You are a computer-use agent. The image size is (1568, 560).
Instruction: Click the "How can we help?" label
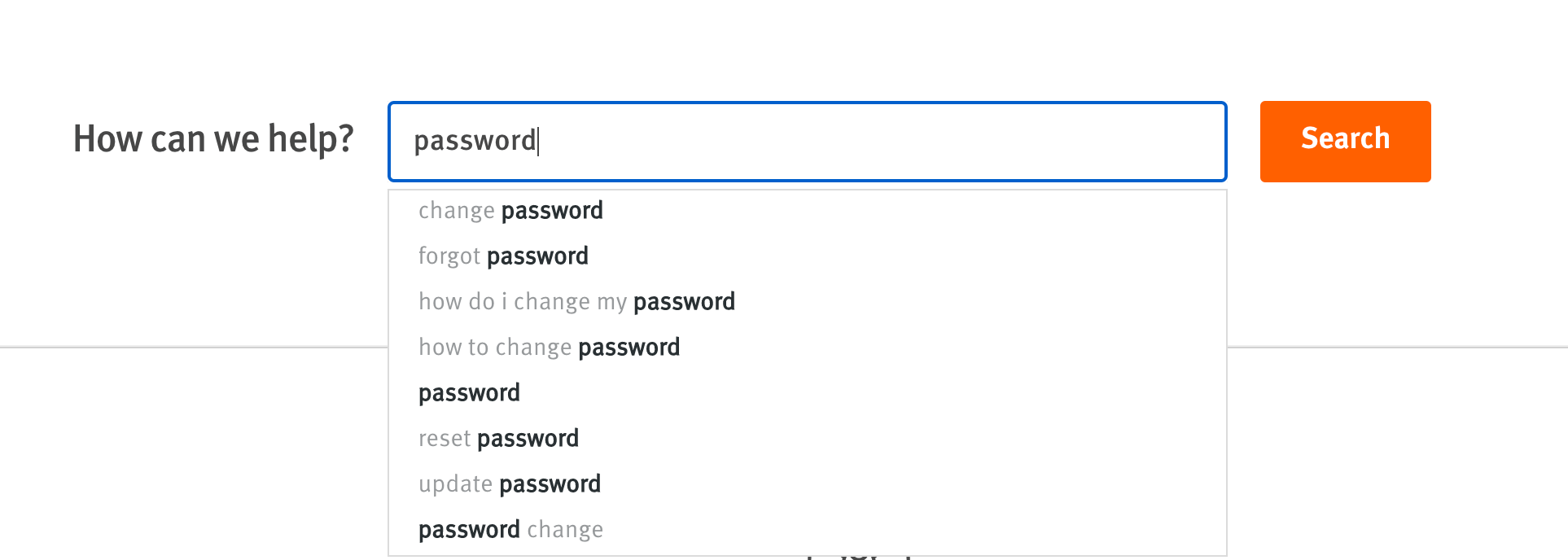click(213, 139)
